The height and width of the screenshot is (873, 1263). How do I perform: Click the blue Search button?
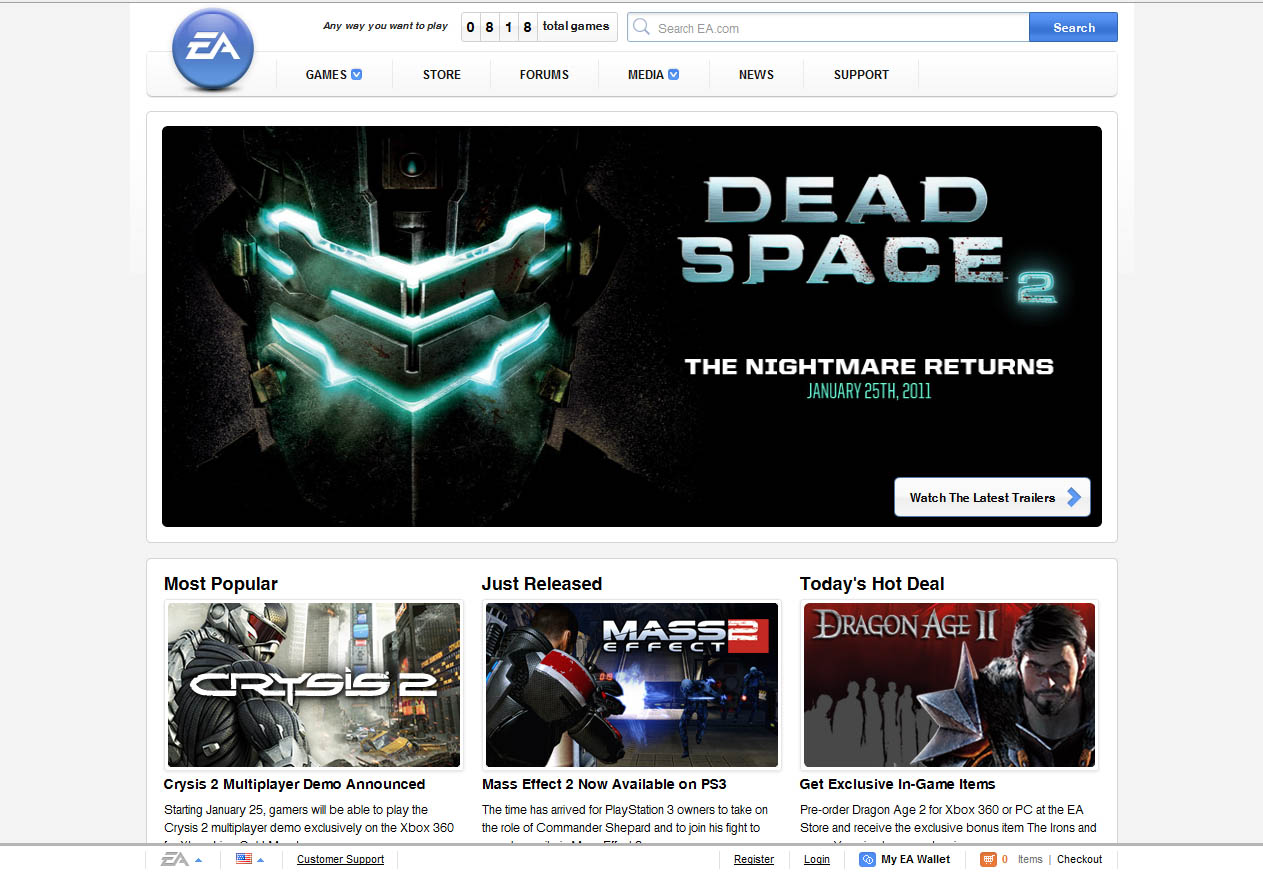1073,27
